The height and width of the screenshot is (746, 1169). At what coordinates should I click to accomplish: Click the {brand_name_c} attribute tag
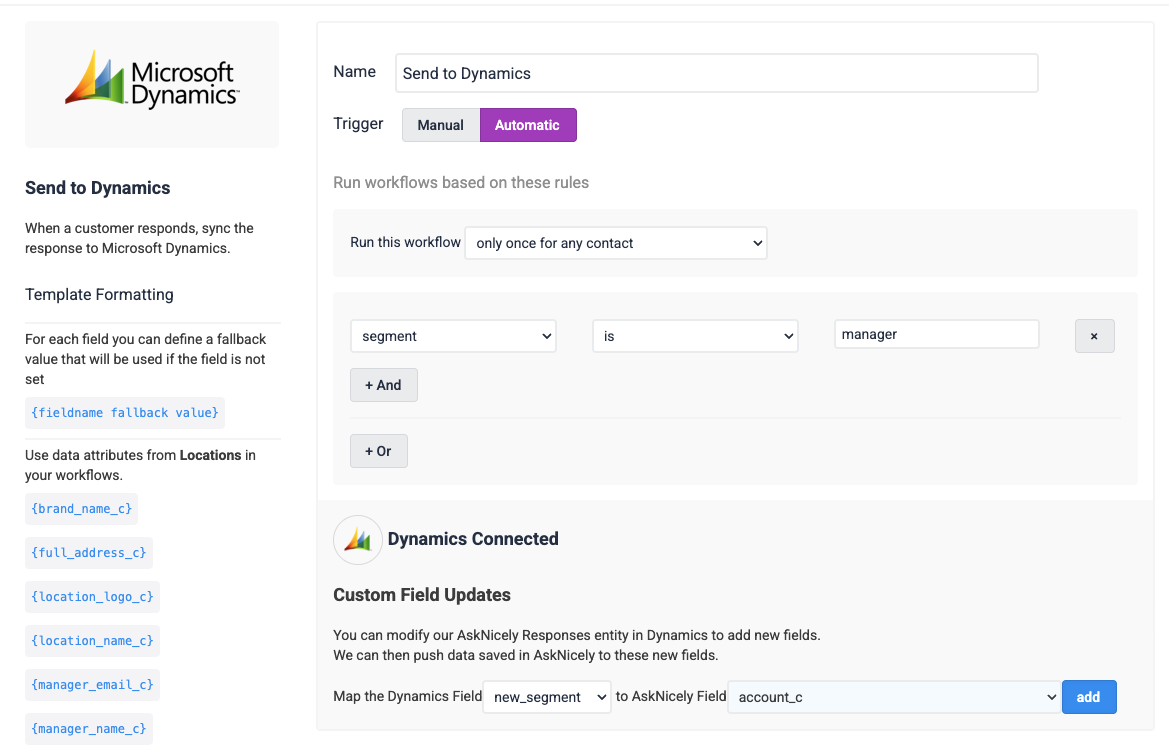tap(81, 509)
